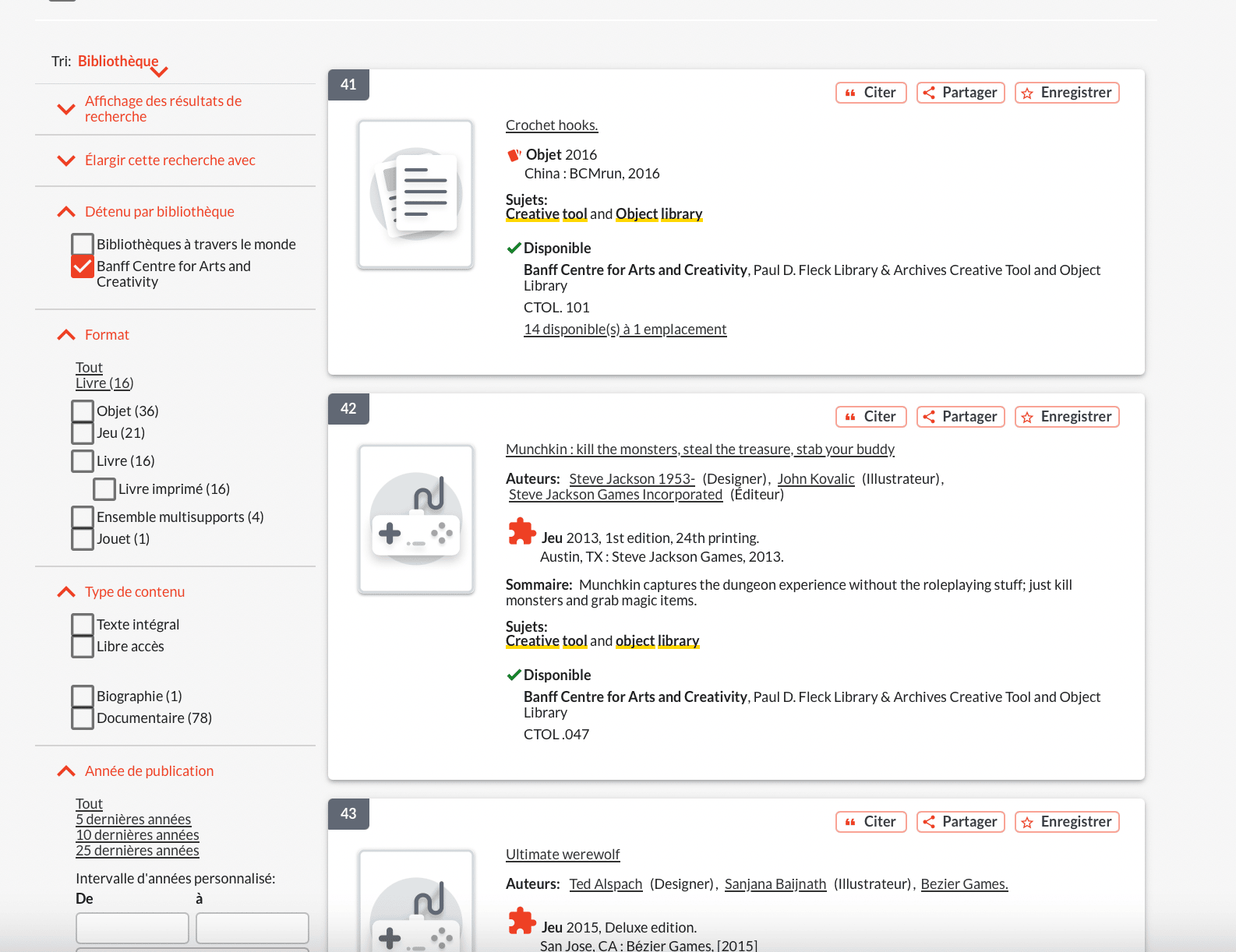Check the Livre imprimé (16) filter
1236x952 pixels.
104,489
